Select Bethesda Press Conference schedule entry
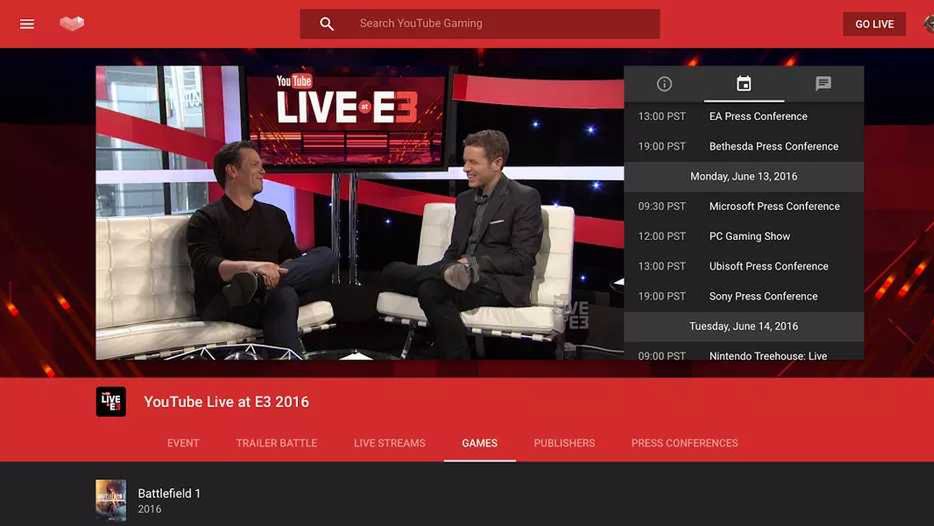The height and width of the screenshot is (526, 934). pos(744,146)
